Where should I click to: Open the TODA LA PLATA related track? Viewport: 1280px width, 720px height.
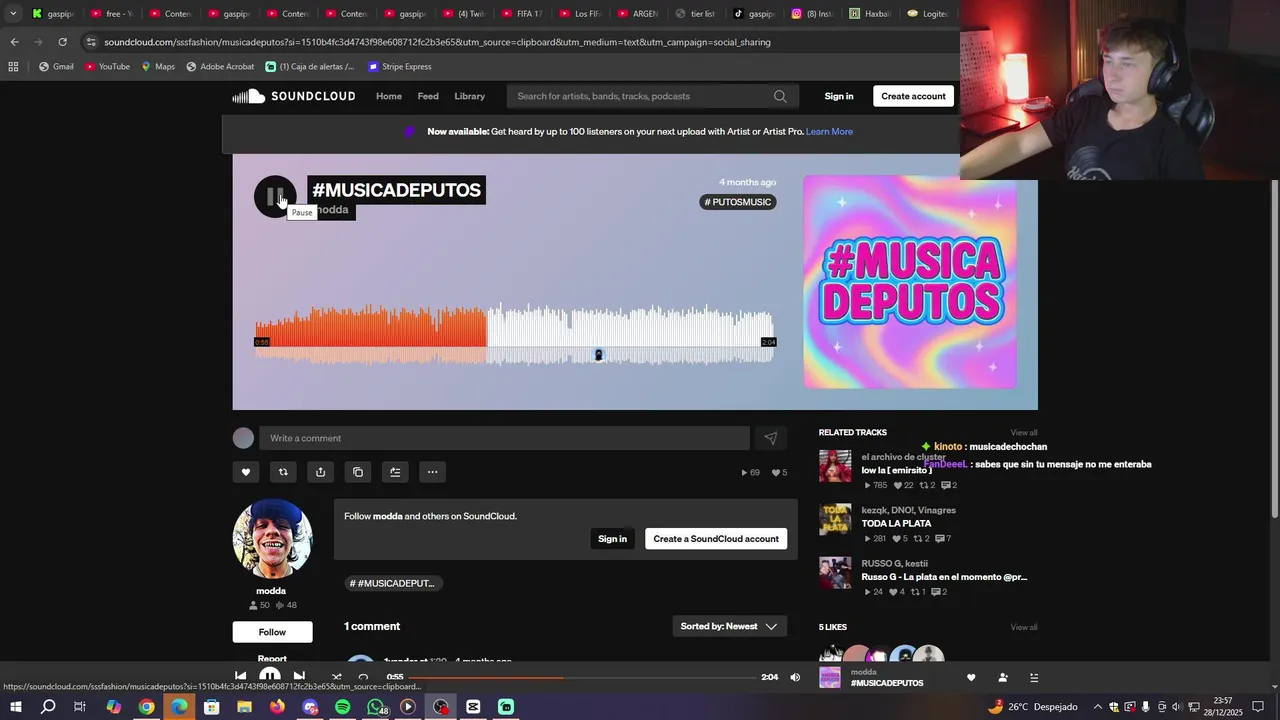point(896,523)
